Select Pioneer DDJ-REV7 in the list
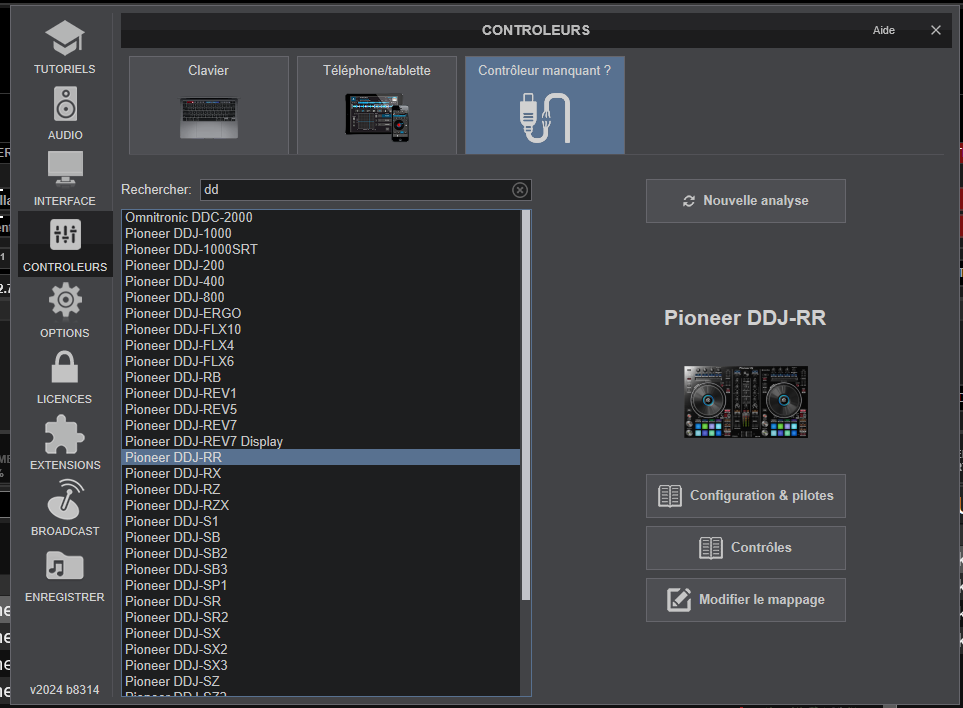 [321, 425]
